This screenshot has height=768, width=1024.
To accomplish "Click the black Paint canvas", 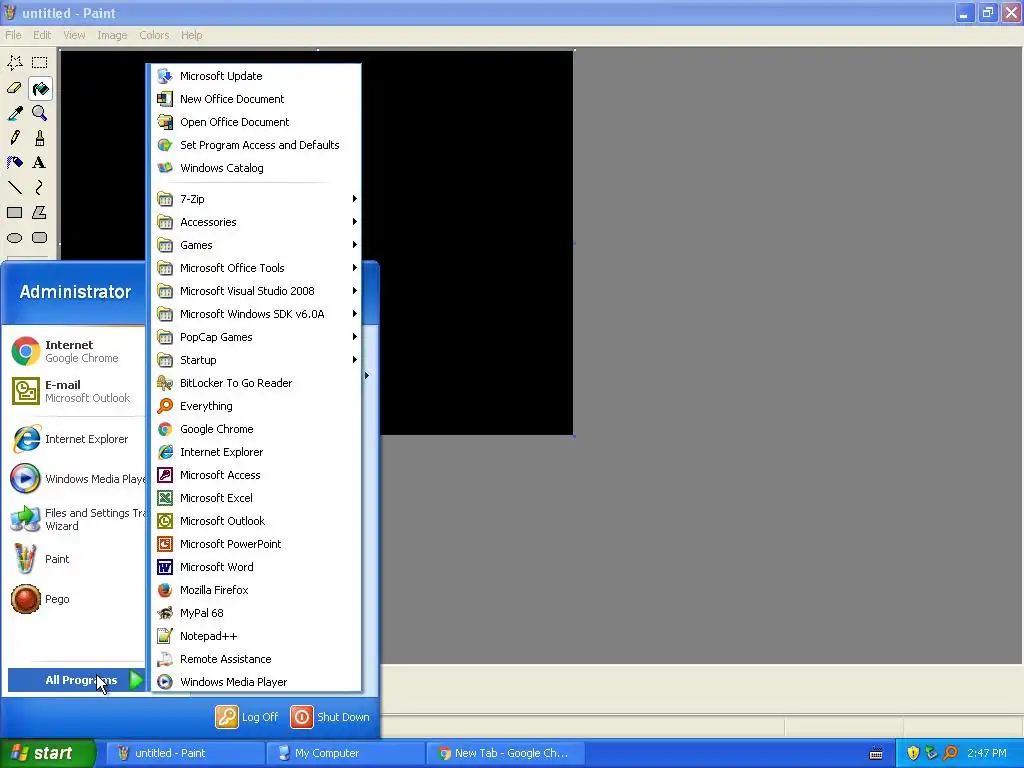I will (467, 242).
